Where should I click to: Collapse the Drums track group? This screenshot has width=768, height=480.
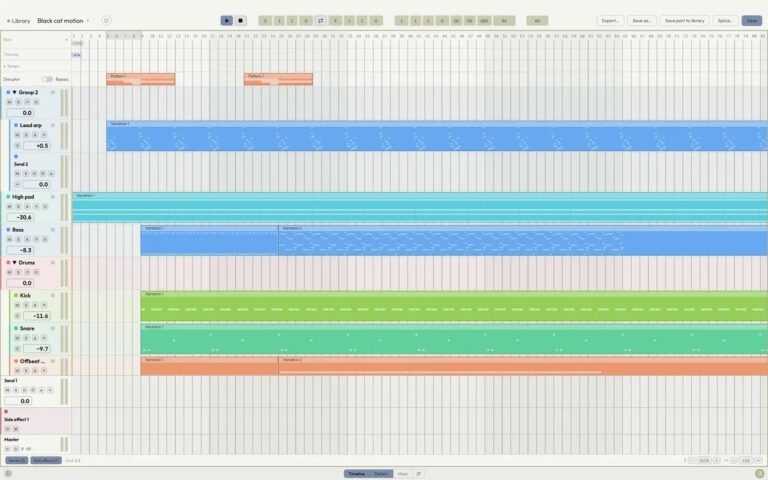pos(14,263)
